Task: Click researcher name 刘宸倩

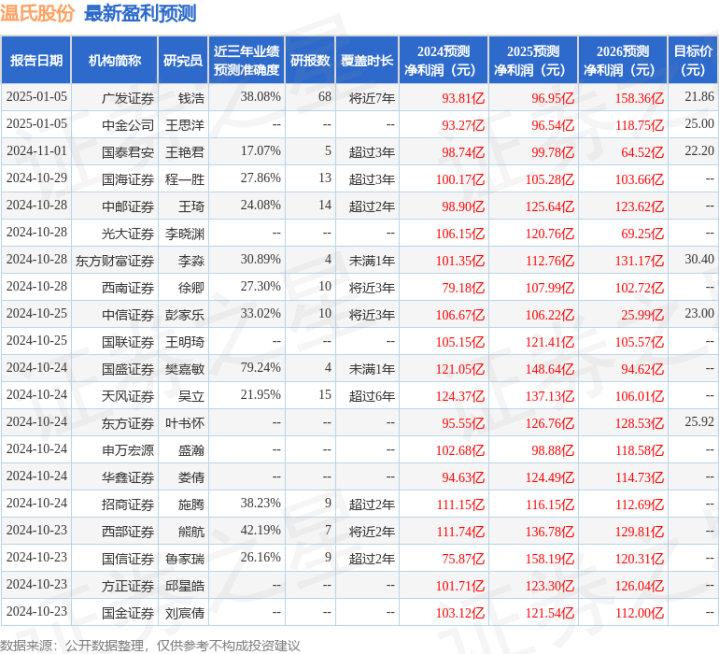Action: click(185, 612)
